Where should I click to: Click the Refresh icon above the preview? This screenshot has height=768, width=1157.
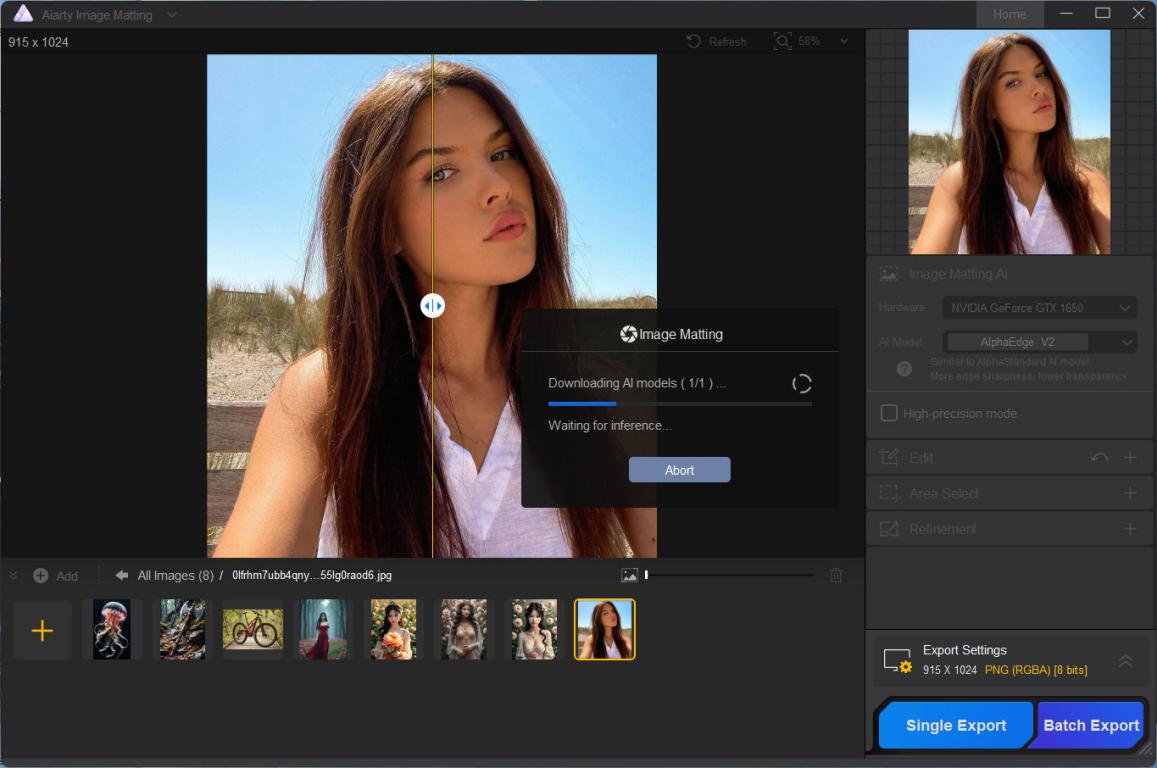point(693,42)
